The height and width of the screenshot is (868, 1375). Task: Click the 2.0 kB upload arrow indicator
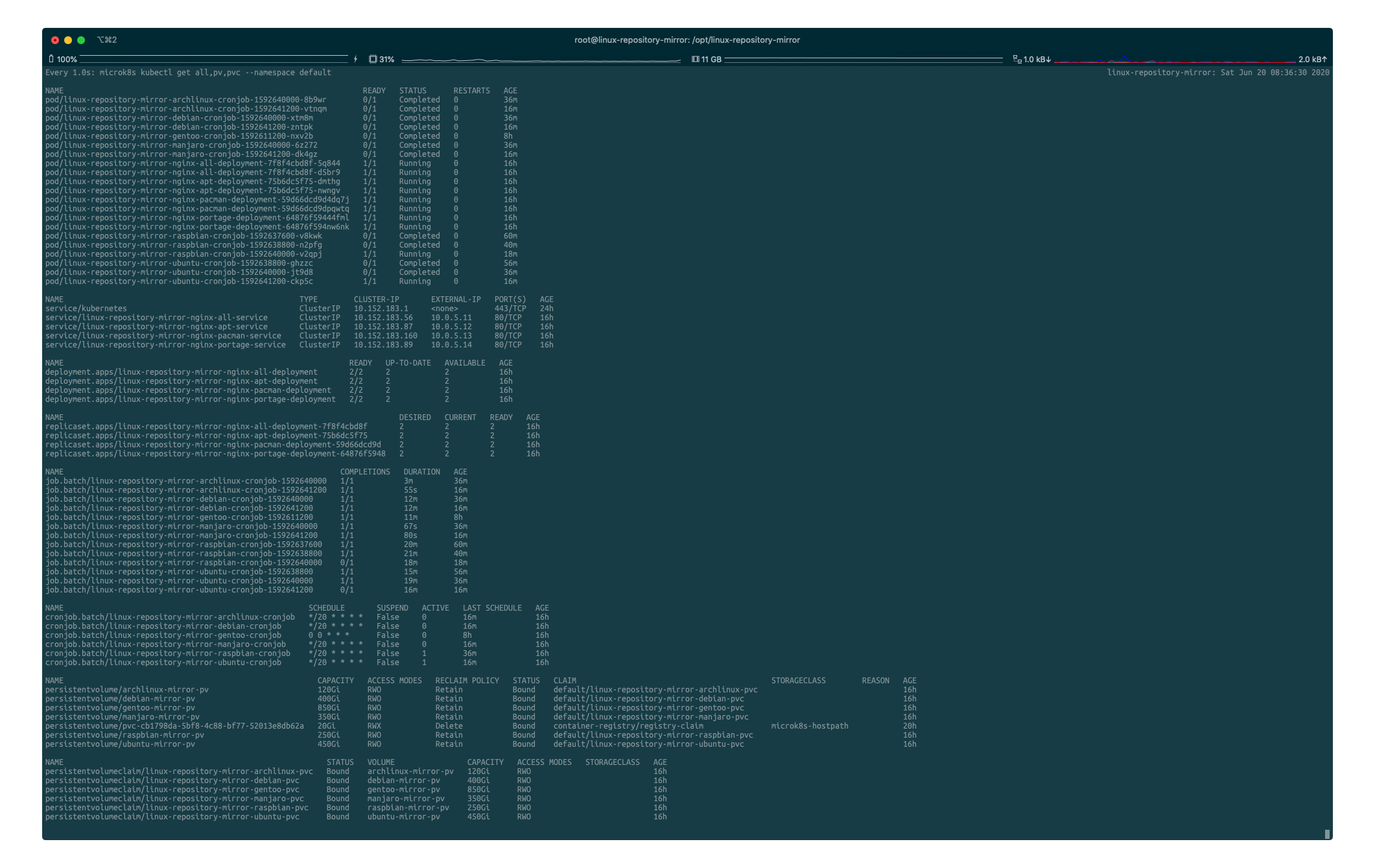coord(1312,59)
